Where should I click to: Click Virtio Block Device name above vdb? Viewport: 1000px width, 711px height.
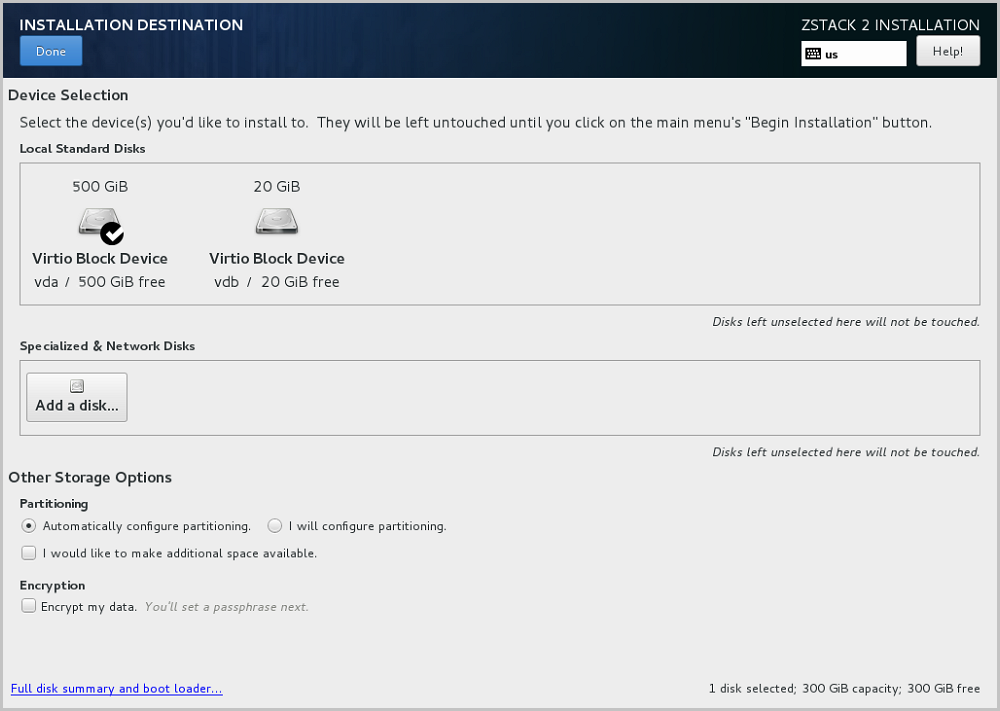point(277,259)
